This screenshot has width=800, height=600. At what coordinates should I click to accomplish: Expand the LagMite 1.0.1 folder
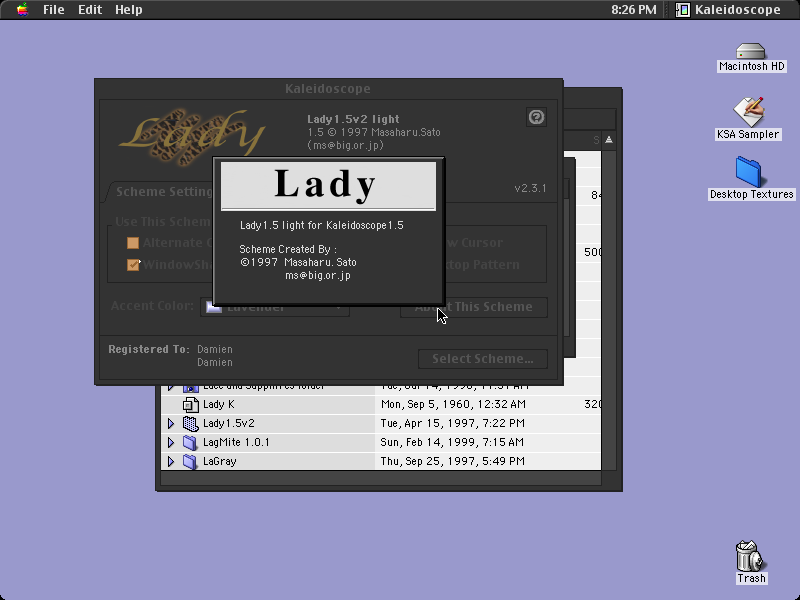171,442
